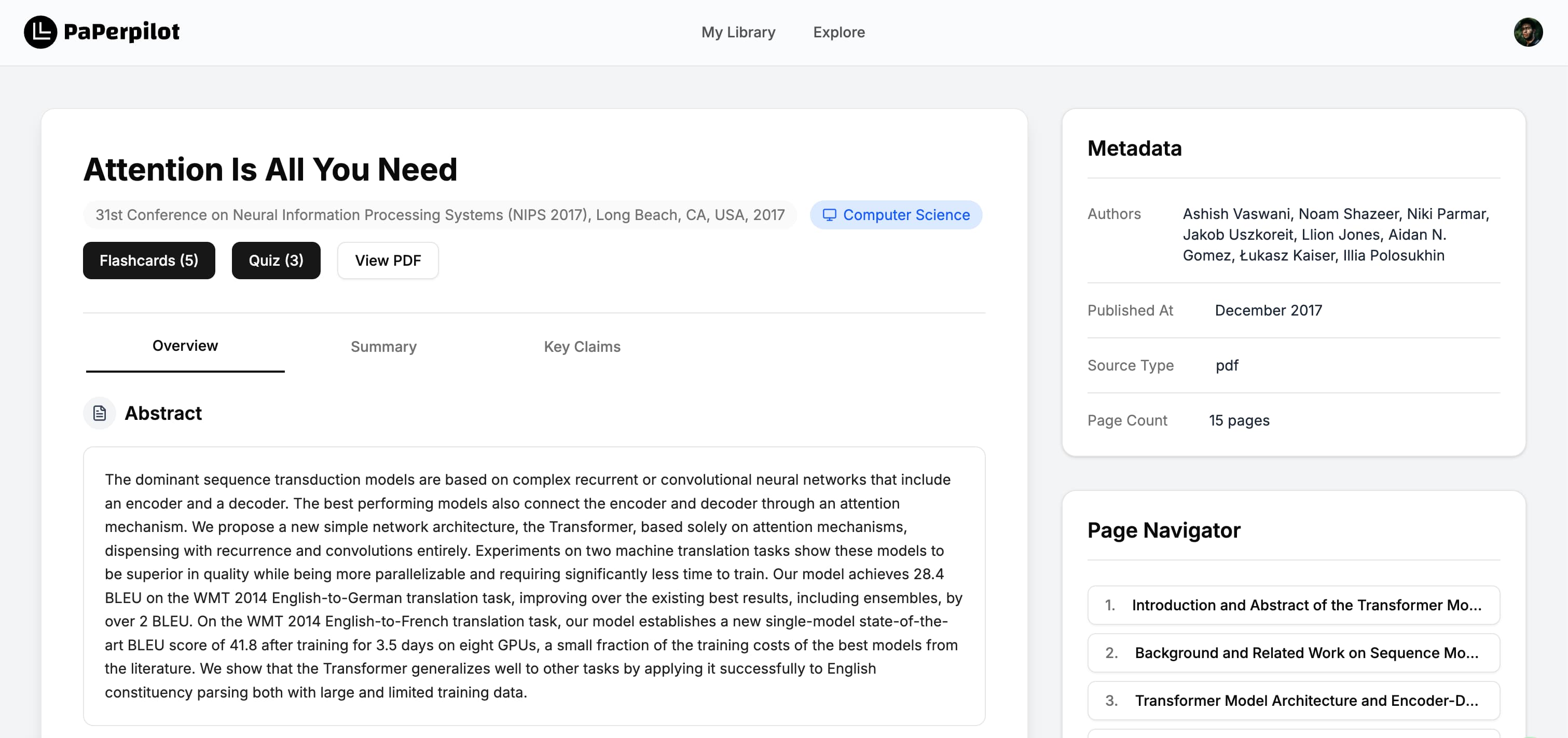Open the profile avatar menu
The image size is (1568, 738).
coord(1529,32)
